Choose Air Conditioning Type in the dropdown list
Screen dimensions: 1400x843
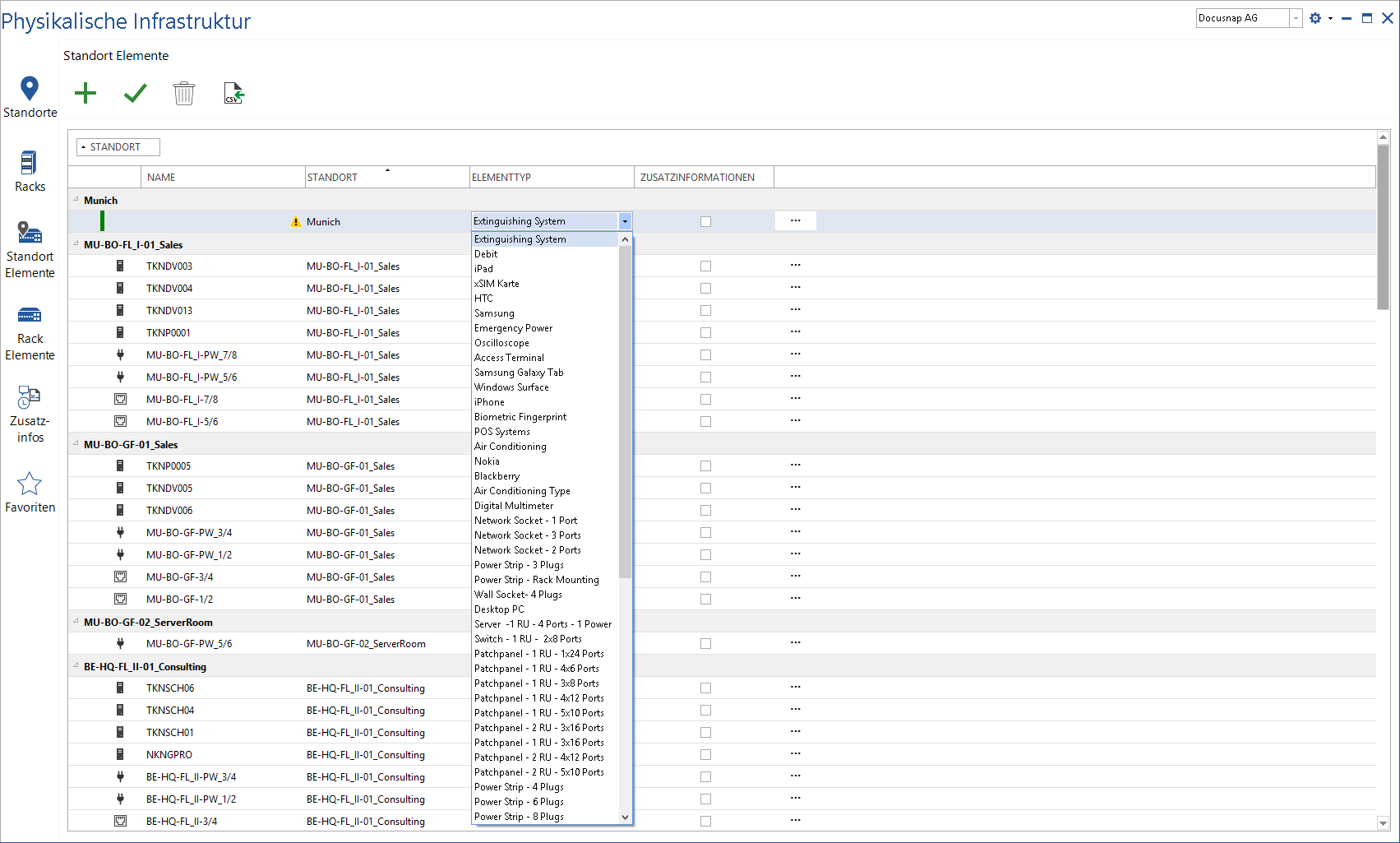coord(544,491)
